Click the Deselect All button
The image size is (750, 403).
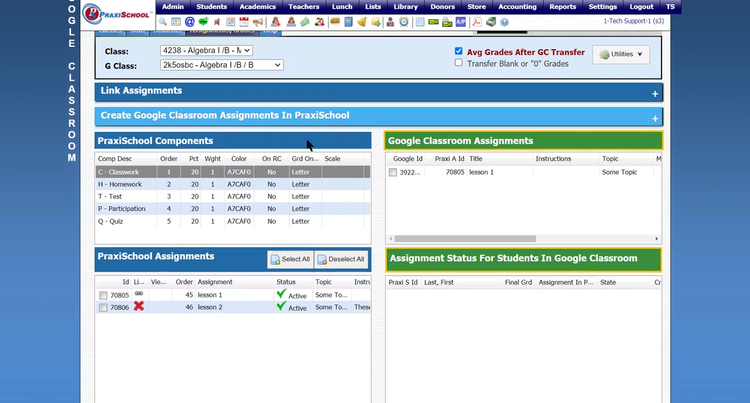341,259
